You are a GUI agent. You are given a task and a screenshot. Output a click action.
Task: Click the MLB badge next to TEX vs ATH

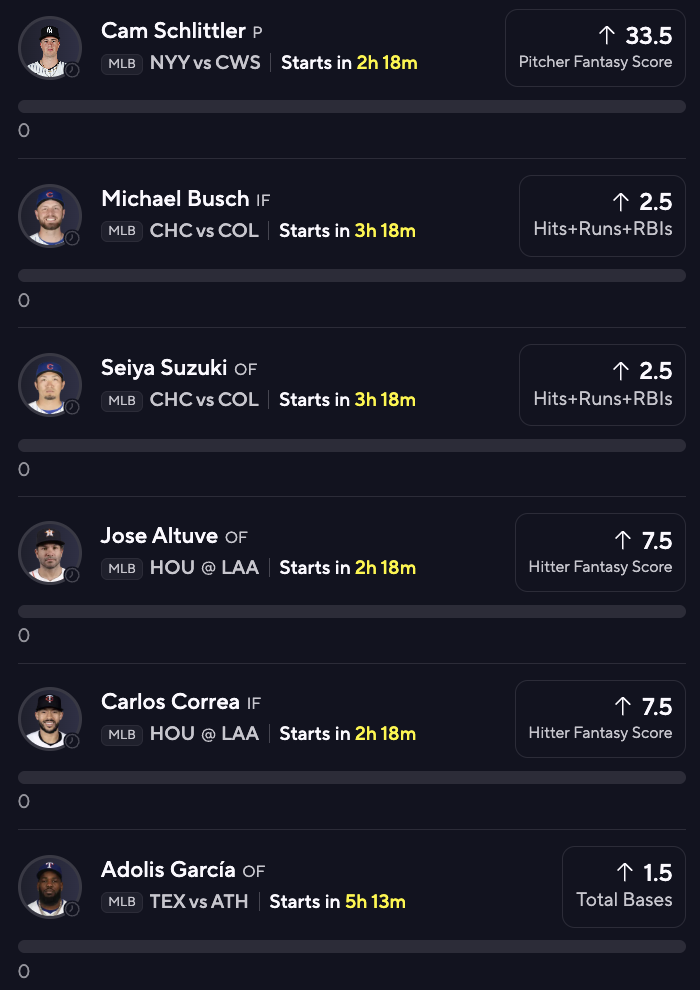tap(122, 902)
